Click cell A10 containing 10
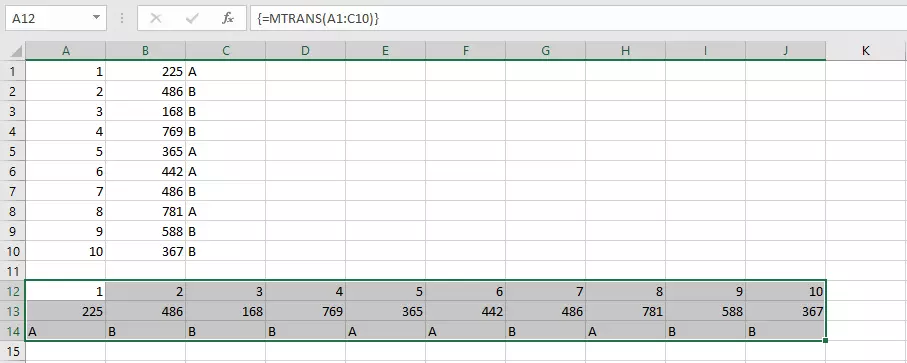 point(66,251)
